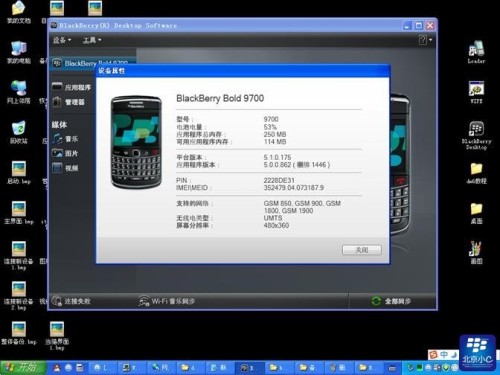Click the 中 input method language indicator
Viewport: 500px width, 375px height.
click(x=444, y=354)
